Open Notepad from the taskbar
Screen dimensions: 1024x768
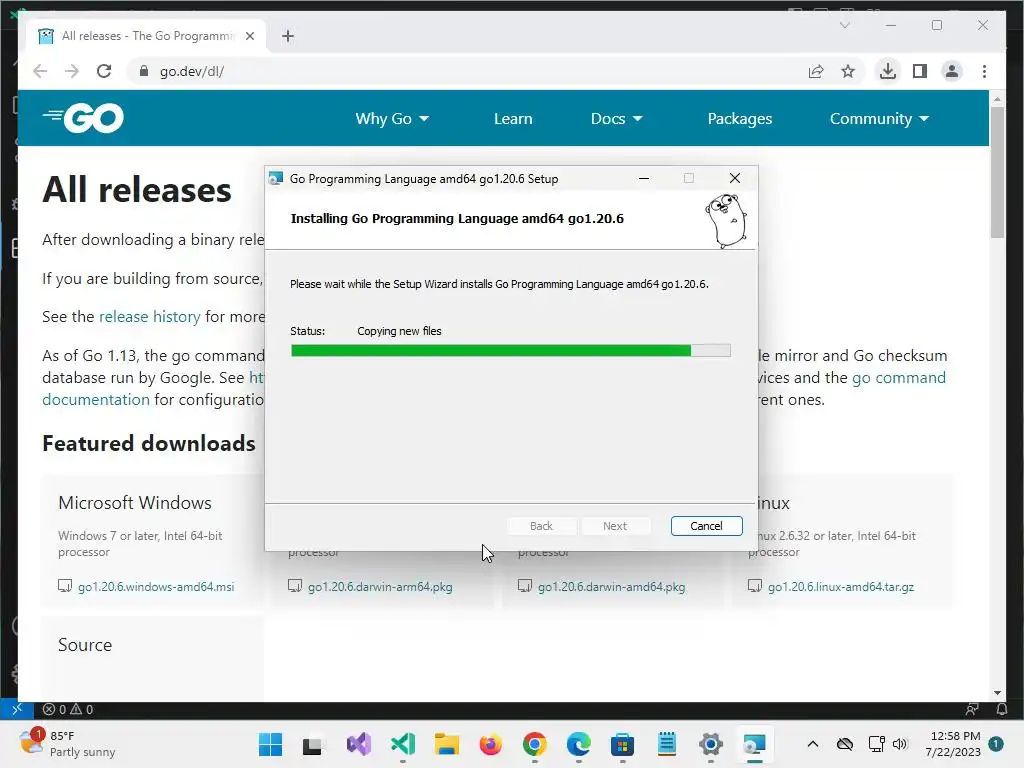(x=667, y=744)
